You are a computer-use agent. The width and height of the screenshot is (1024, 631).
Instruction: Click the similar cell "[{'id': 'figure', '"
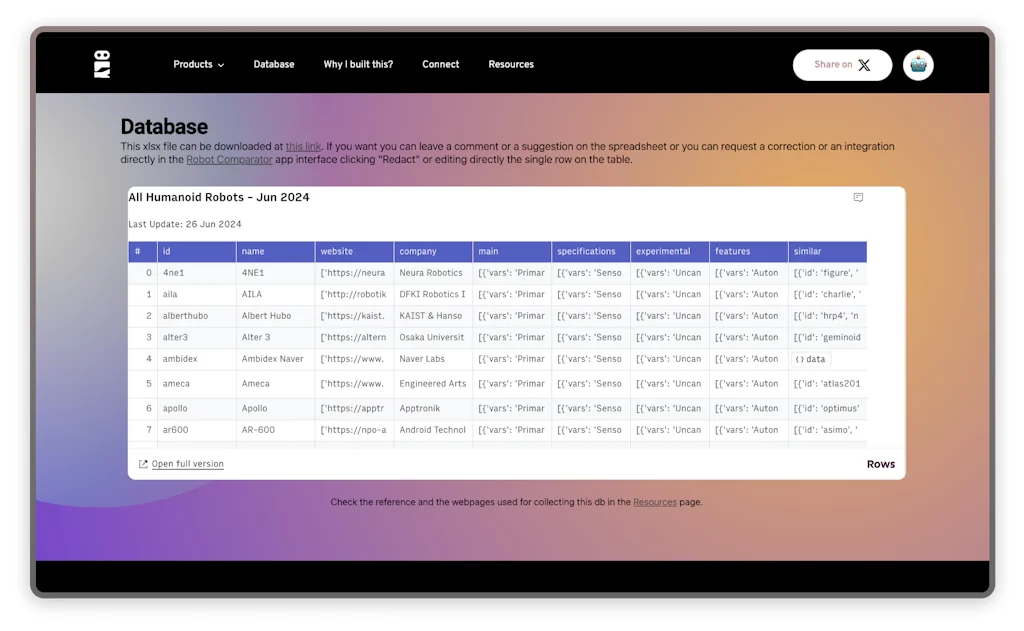pos(827,273)
